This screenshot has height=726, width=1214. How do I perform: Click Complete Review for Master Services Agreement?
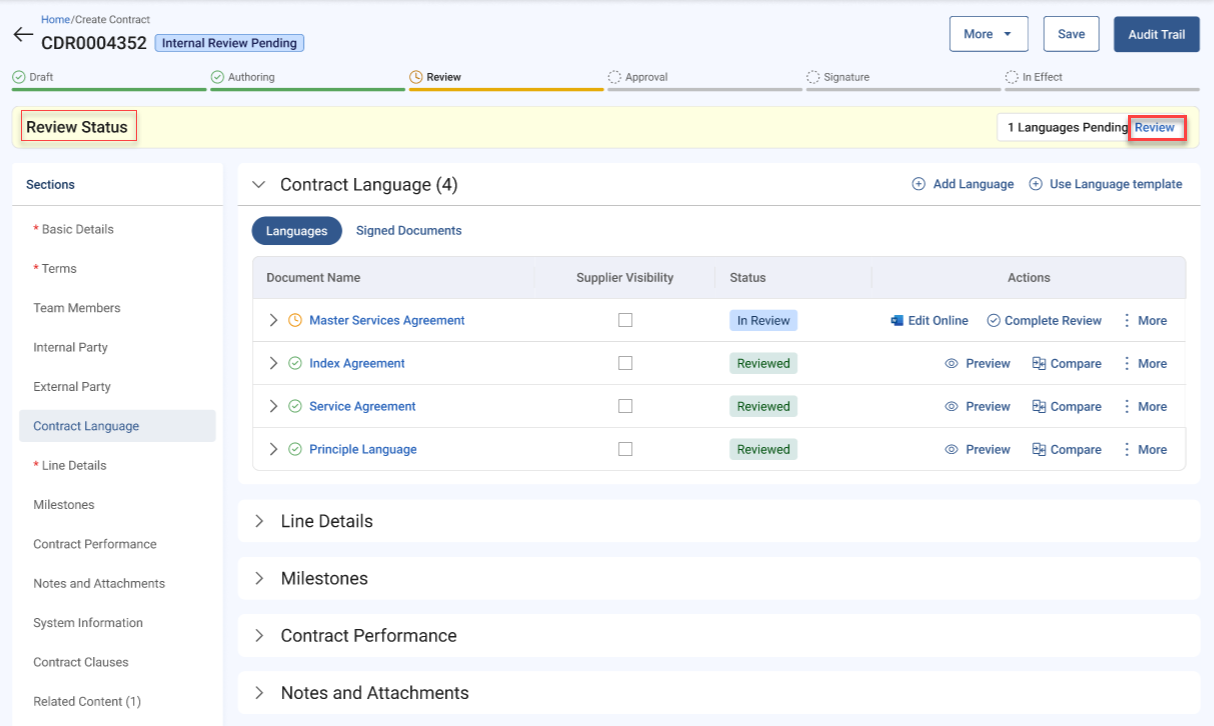1044,321
